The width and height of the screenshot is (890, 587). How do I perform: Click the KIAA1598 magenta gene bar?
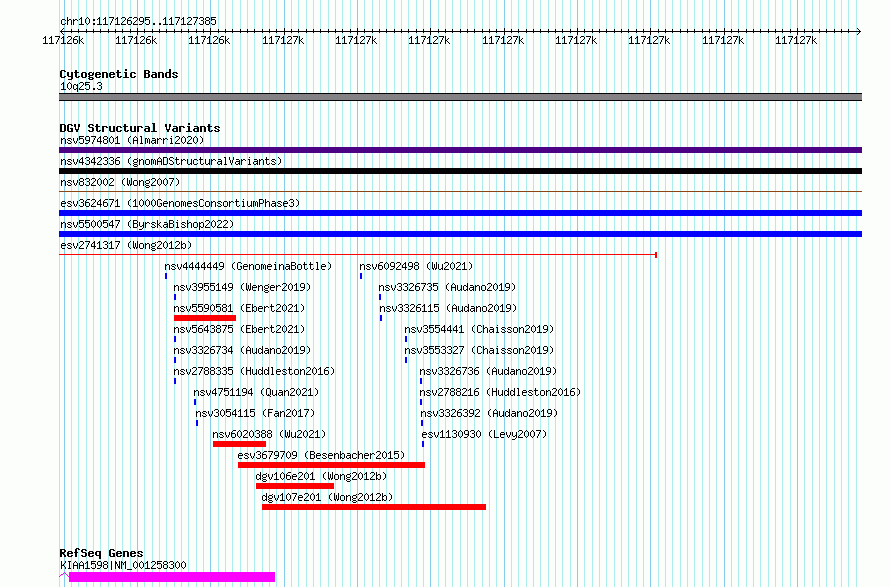coord(172,577)
